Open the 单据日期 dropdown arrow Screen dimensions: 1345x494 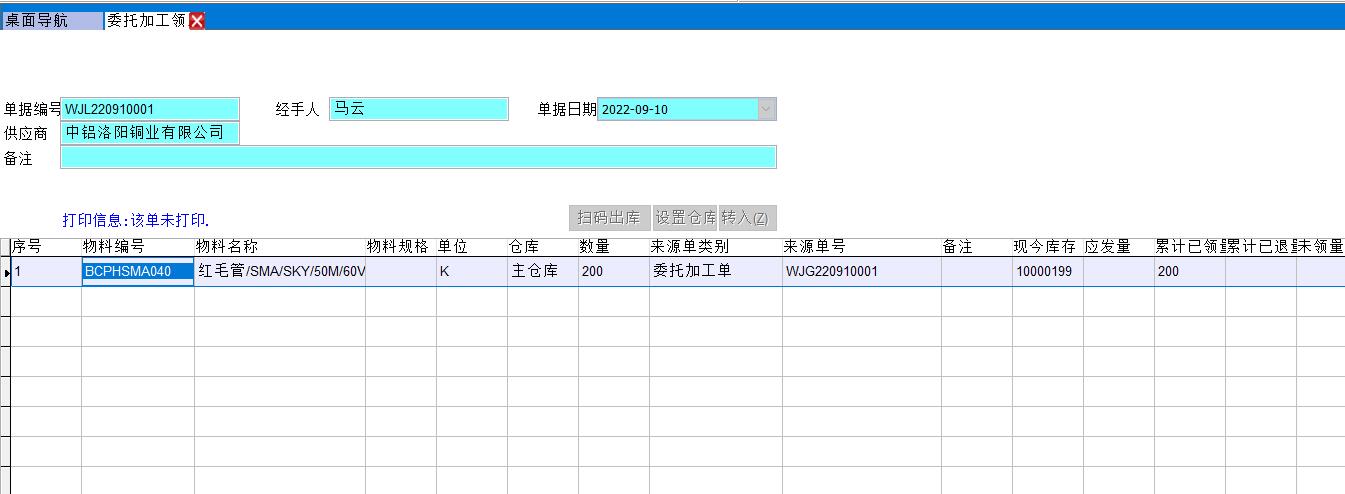[x=766, y=109]
